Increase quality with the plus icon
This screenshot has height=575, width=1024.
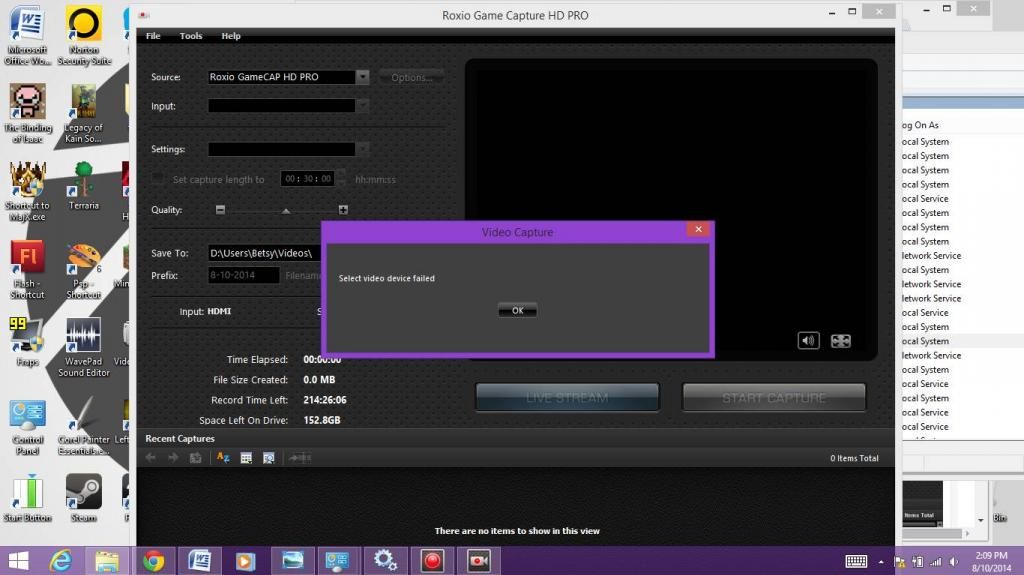click(343, 210)
